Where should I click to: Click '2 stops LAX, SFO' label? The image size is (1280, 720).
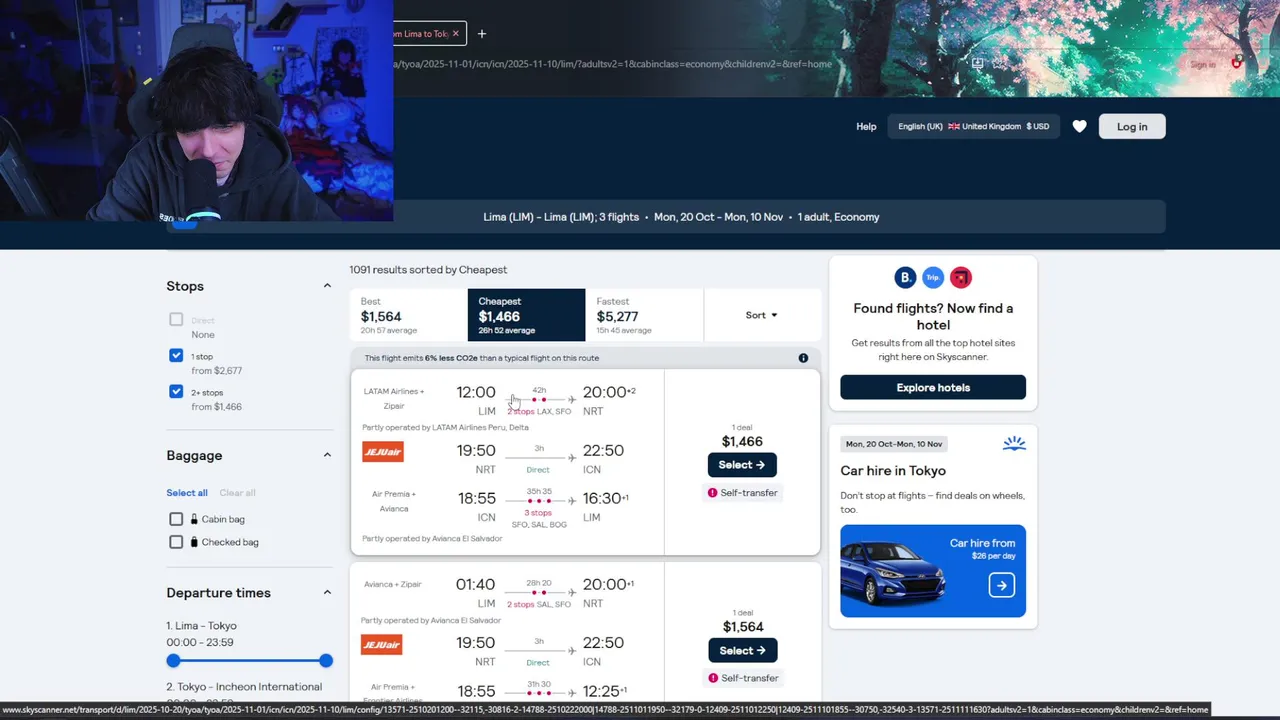coord(539,411)
